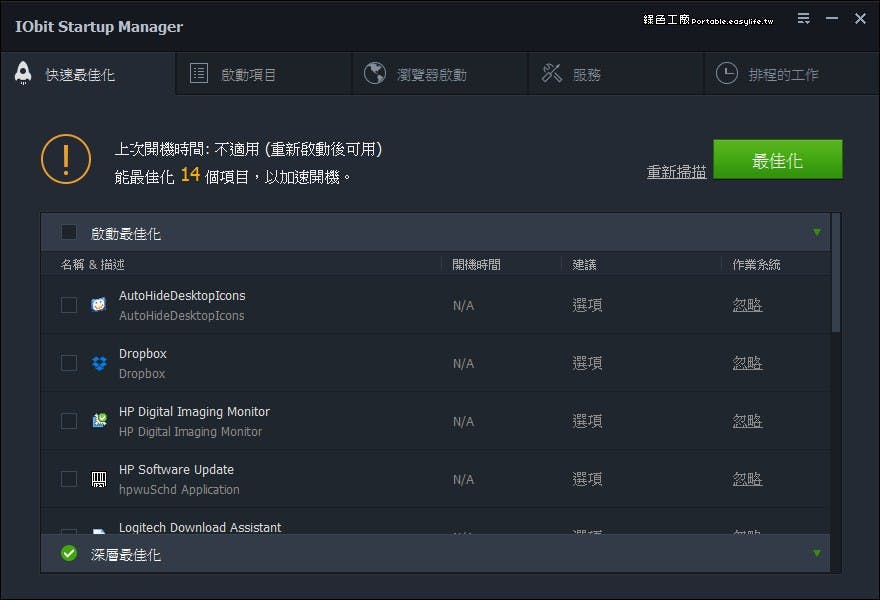Close the IObit Startup Manager window
The height and width of the screenshot is (600, 880).
(860, 19)
